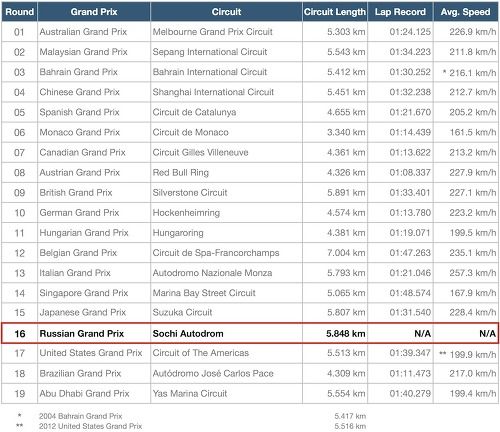
Task: Select the Red Bull Ring cell
Action: (226, 172)
